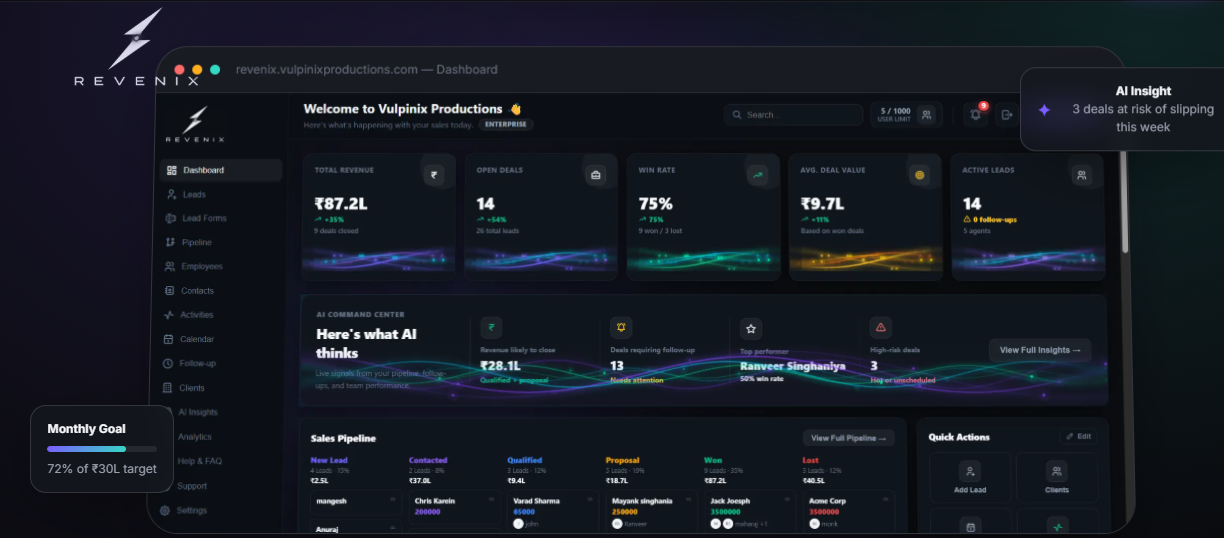Open the notifications bell icon
The image size is (1224, 538).
pos(976,115)
